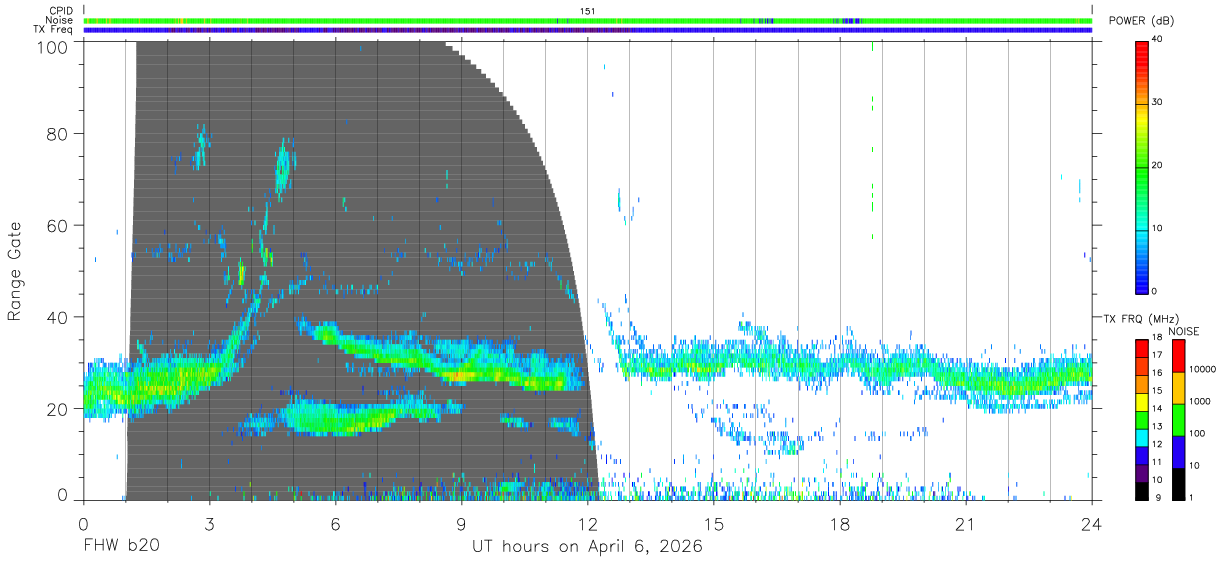Click the power colorbar gradient
1228x567 pixels.
(x=1143, y=167)
